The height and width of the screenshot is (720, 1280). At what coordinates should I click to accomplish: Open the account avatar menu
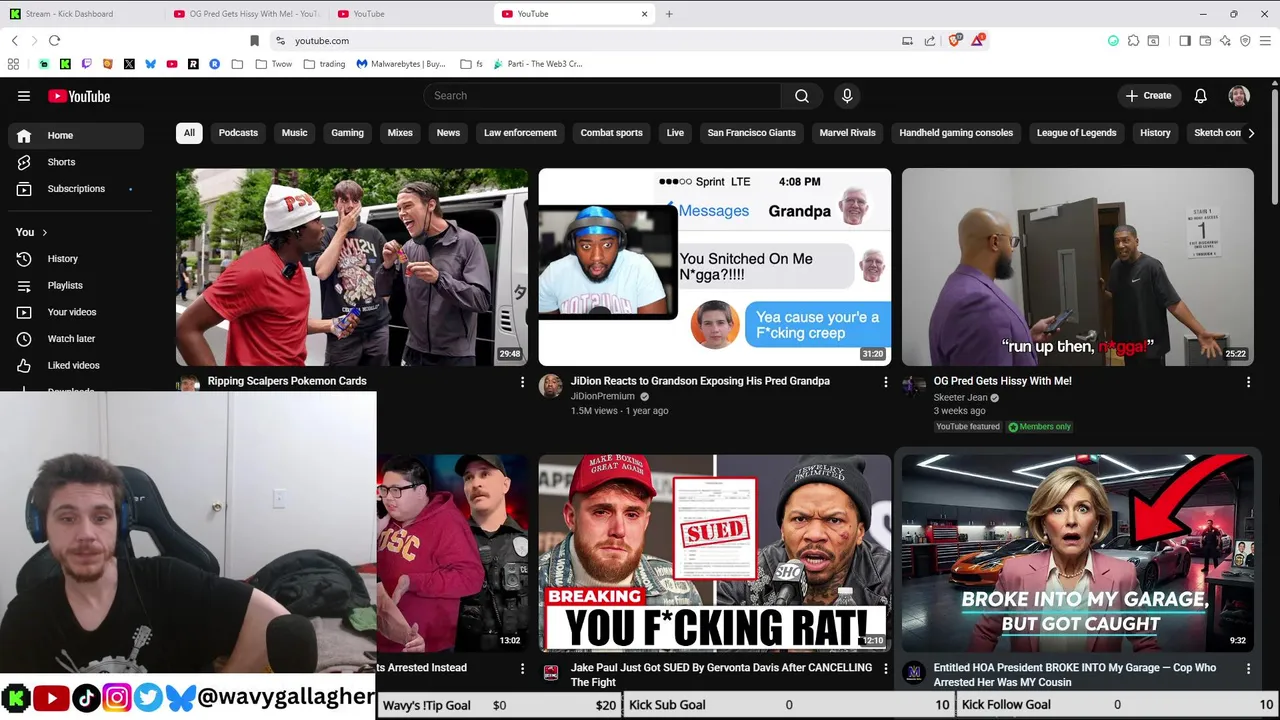pyautogui.click(x=1239, y=96)
